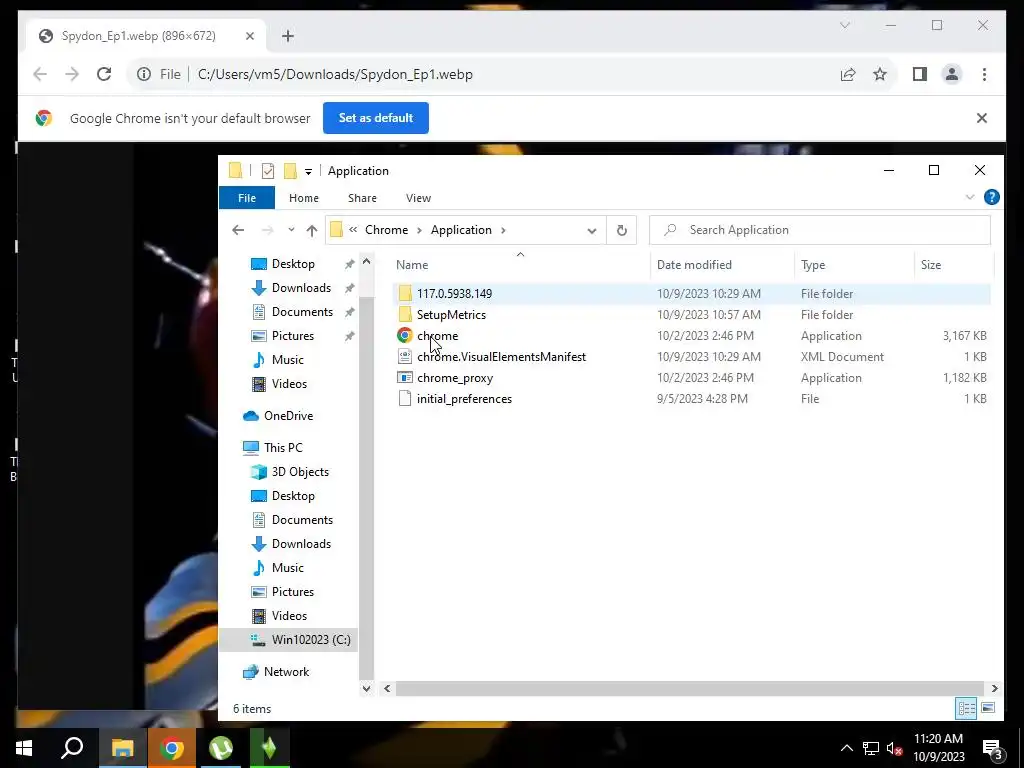The image size is (1024, 768).
Task: Open the site info icon beside File
Action: pyautogui.click(x=144, y=74)
